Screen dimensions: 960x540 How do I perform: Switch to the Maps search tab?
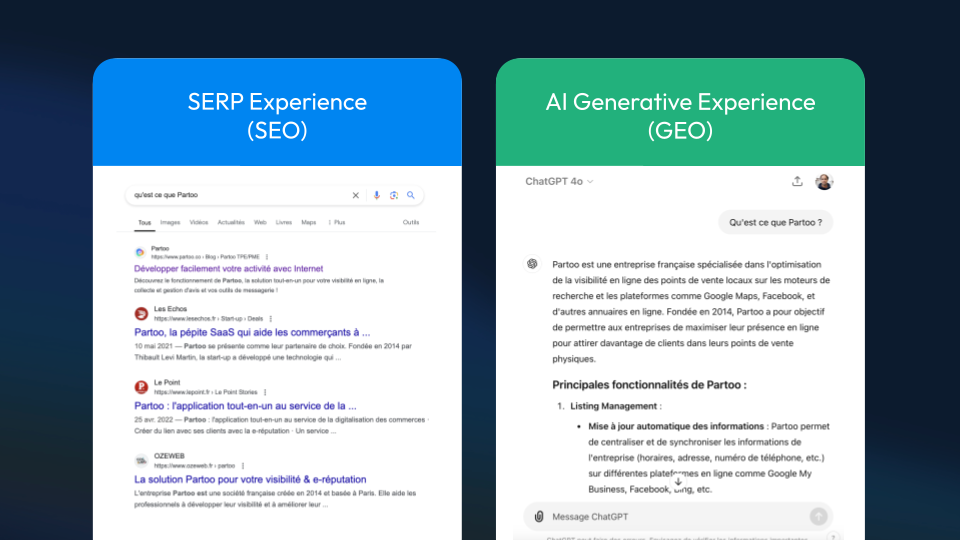coord(309,222)
